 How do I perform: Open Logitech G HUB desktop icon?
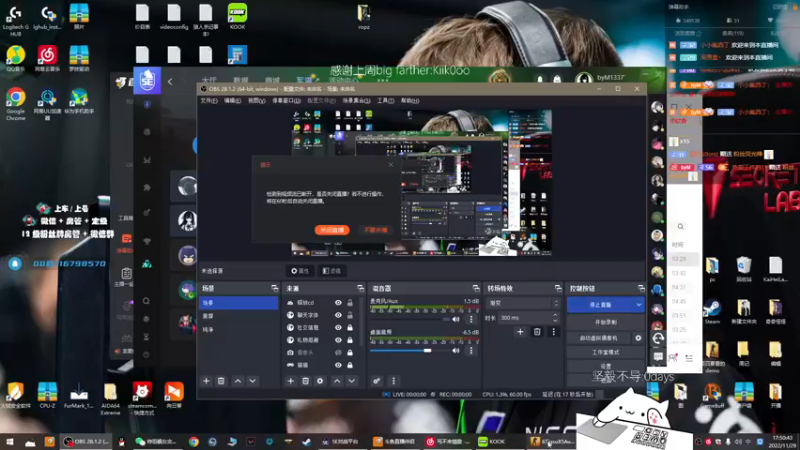coord(16,19)
